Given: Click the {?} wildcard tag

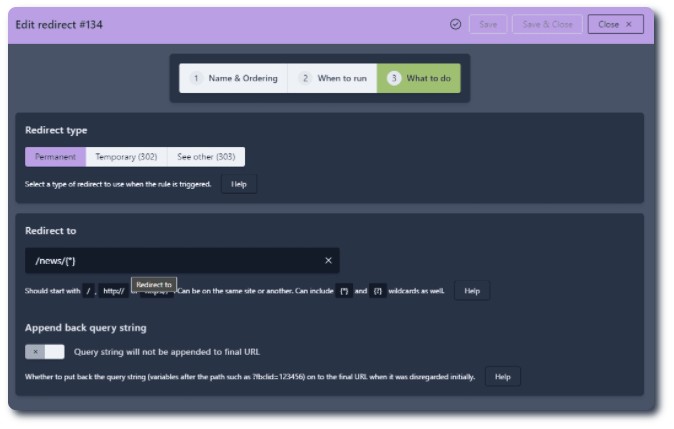Looking at the screenshot, I should (x=377, y=291).
